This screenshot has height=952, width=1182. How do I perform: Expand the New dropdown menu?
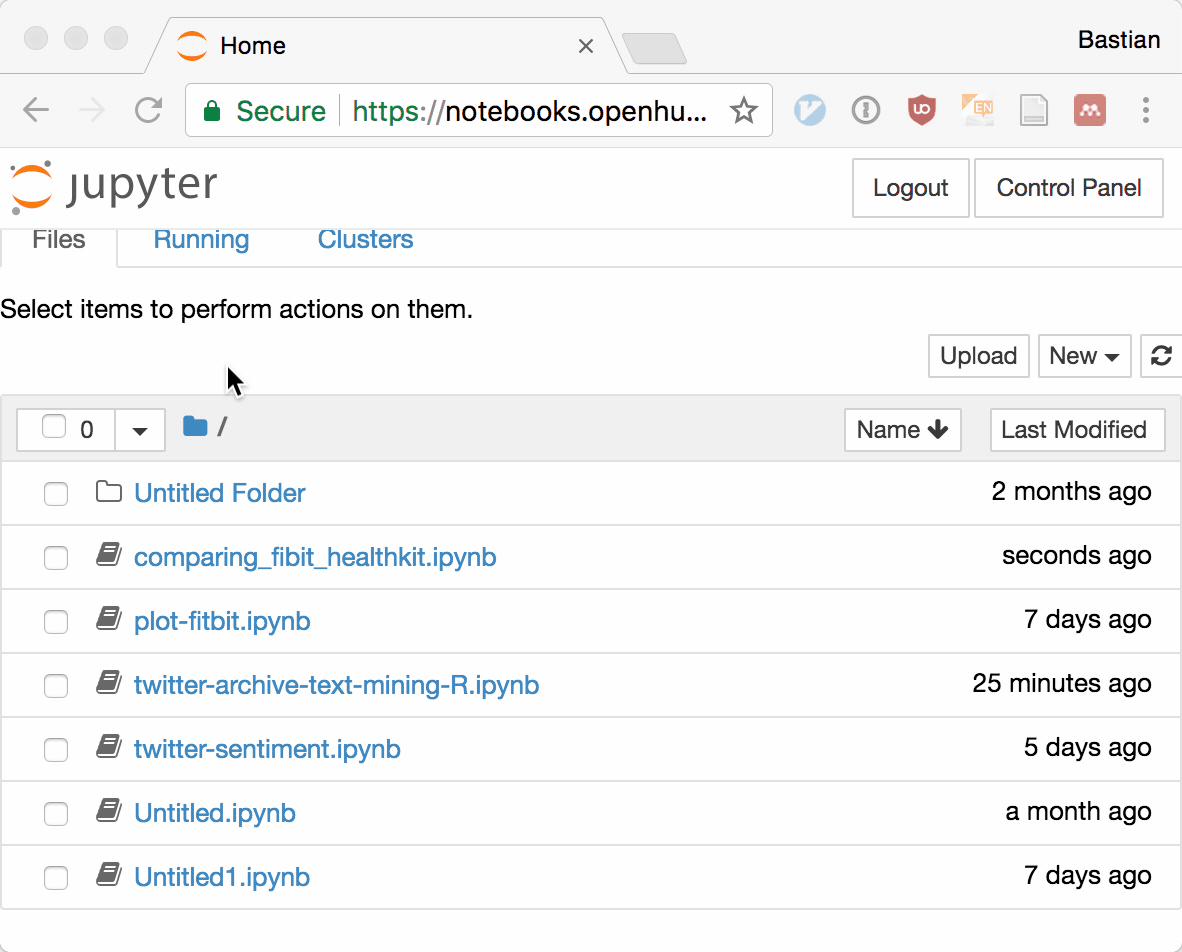click(x=1084, y=356)
